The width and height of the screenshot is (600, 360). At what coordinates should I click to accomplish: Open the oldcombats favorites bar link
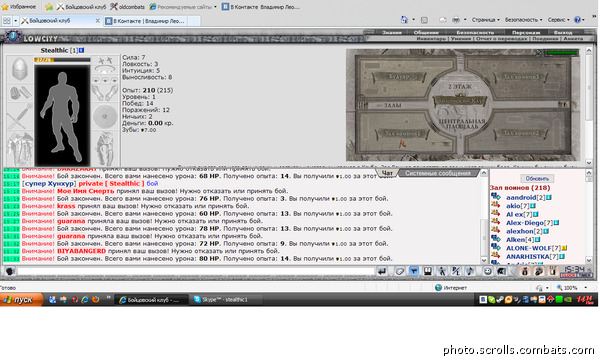pos(127,7)
